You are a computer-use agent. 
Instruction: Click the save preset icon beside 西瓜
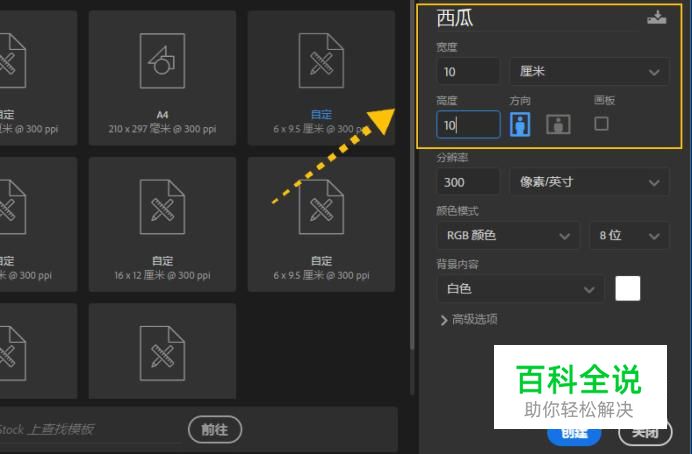pyautogui.click(x=657, y=17)
